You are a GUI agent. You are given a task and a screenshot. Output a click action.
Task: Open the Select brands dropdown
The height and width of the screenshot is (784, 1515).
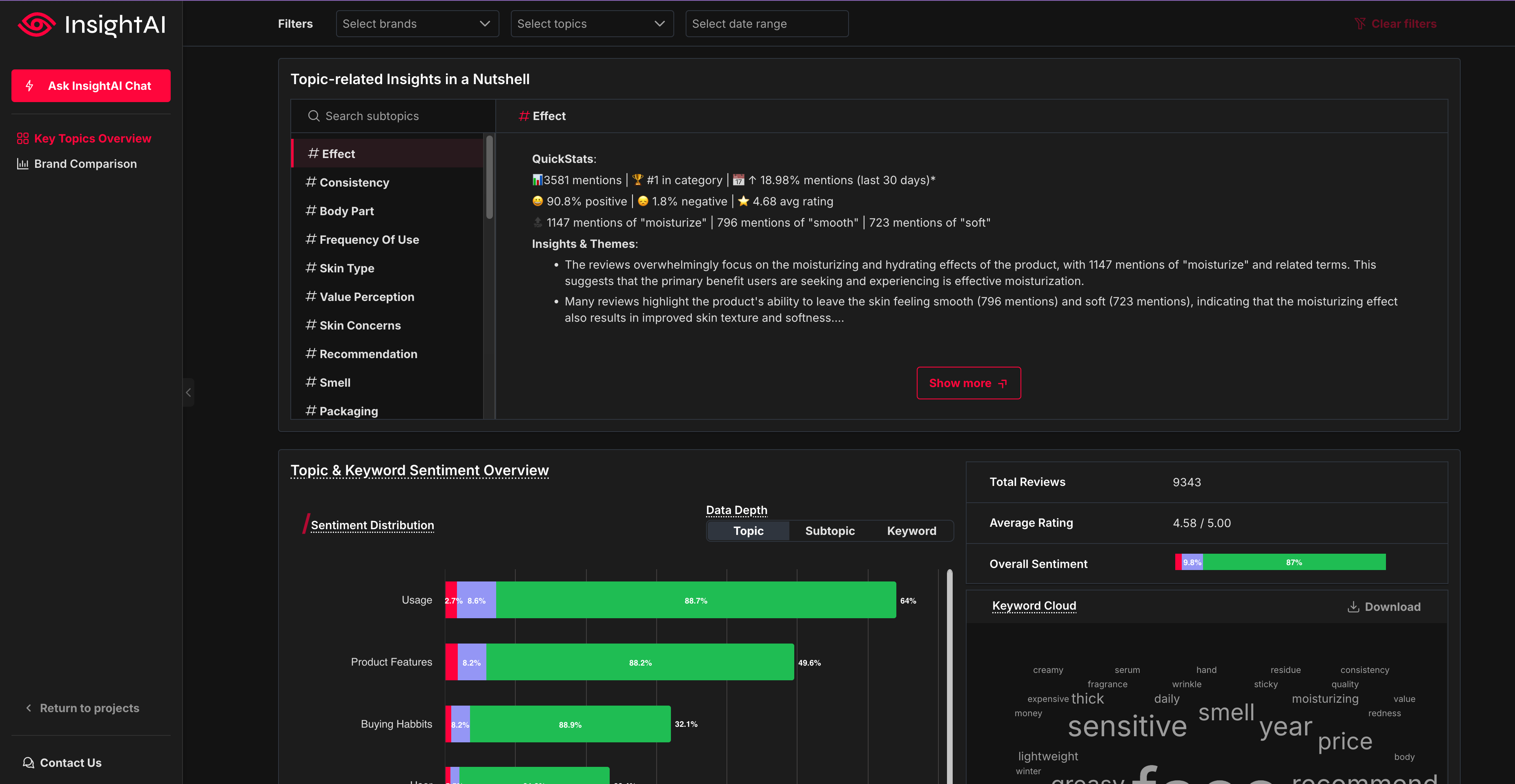[x=417, y=24]
